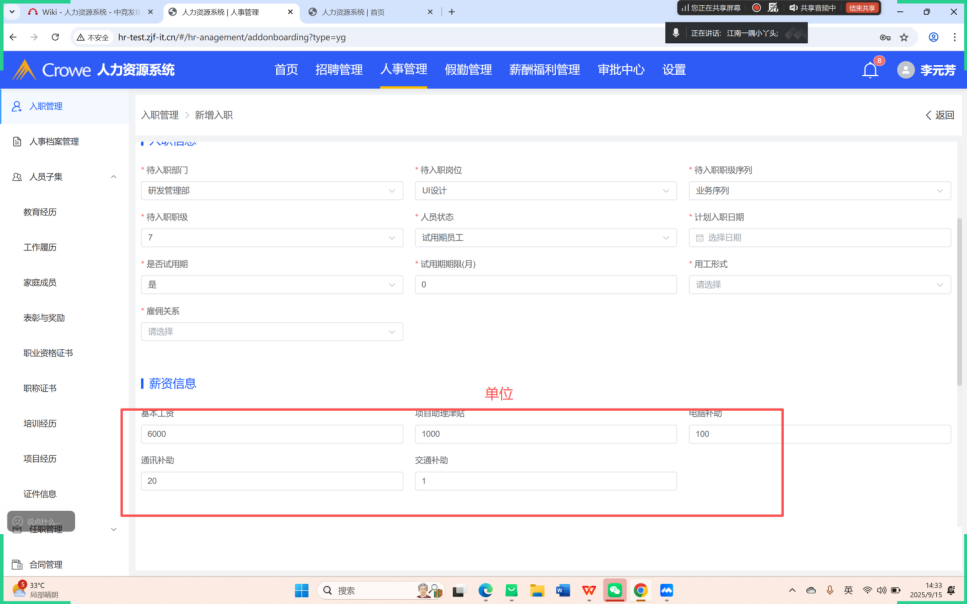Switch to the Wiki browser tab
The image size is (968, 605).
pyautogui.click(x=90, y=12)
